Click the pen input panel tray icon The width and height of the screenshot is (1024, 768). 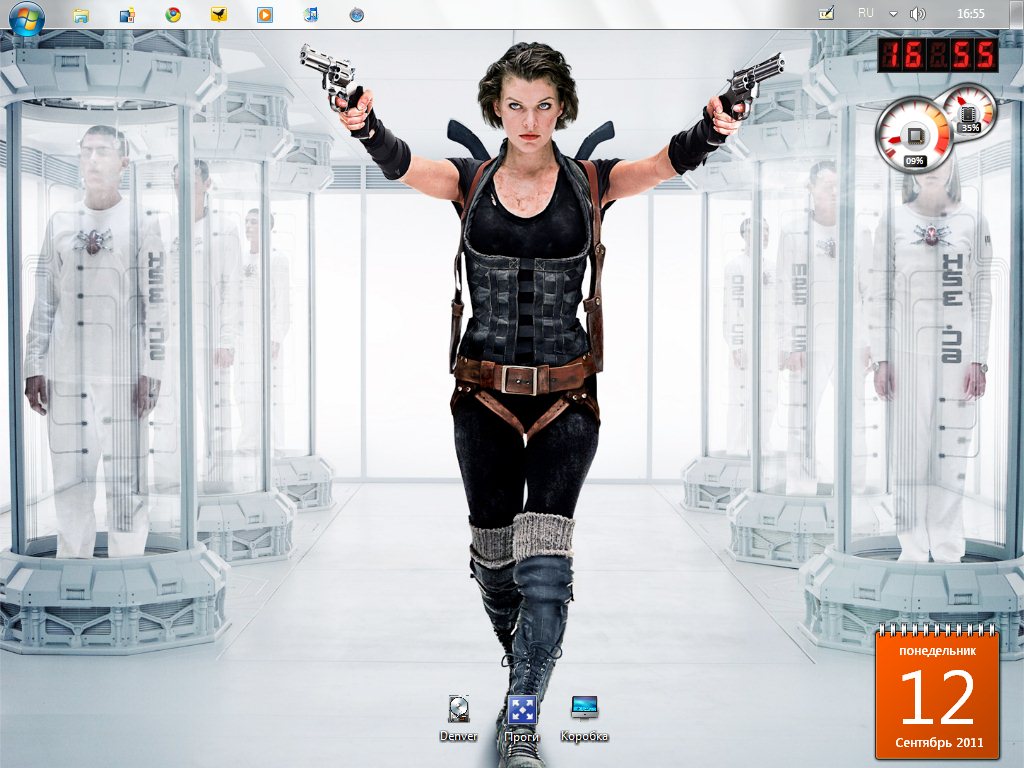(x=826, y=14)
